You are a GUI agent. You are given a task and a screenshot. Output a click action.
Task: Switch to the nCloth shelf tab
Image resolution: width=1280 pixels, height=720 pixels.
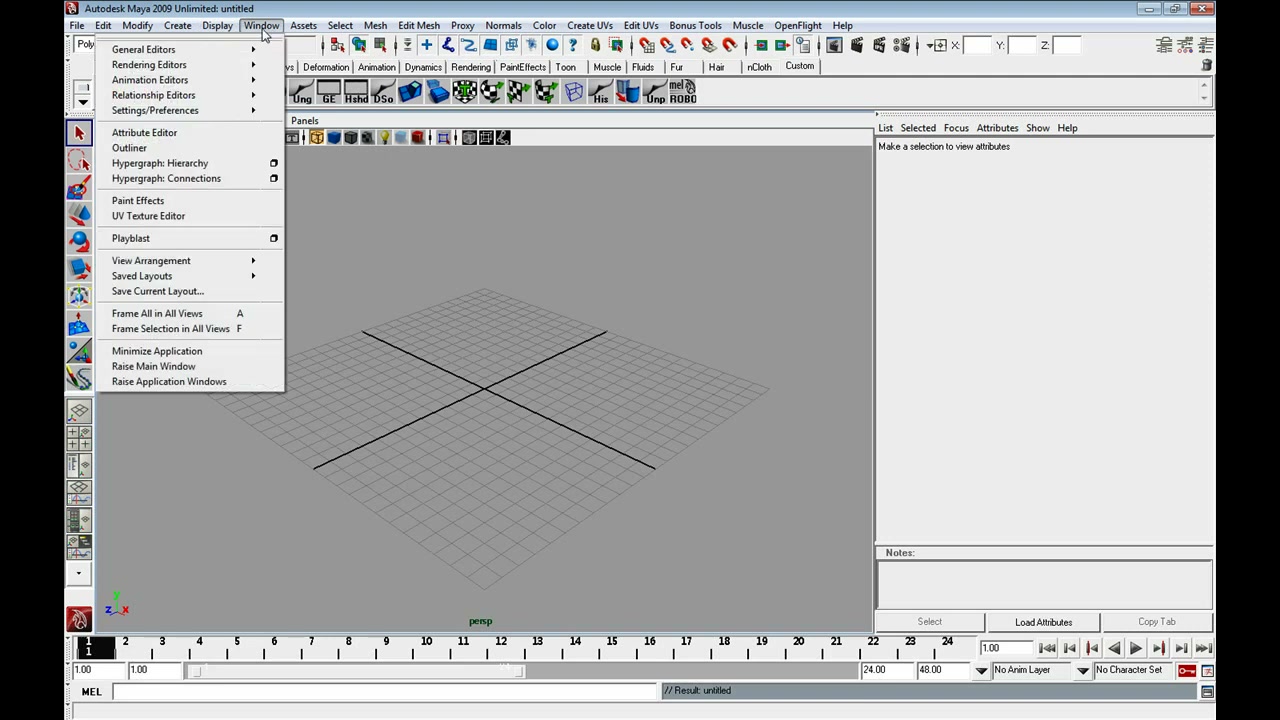coord(759,67)
